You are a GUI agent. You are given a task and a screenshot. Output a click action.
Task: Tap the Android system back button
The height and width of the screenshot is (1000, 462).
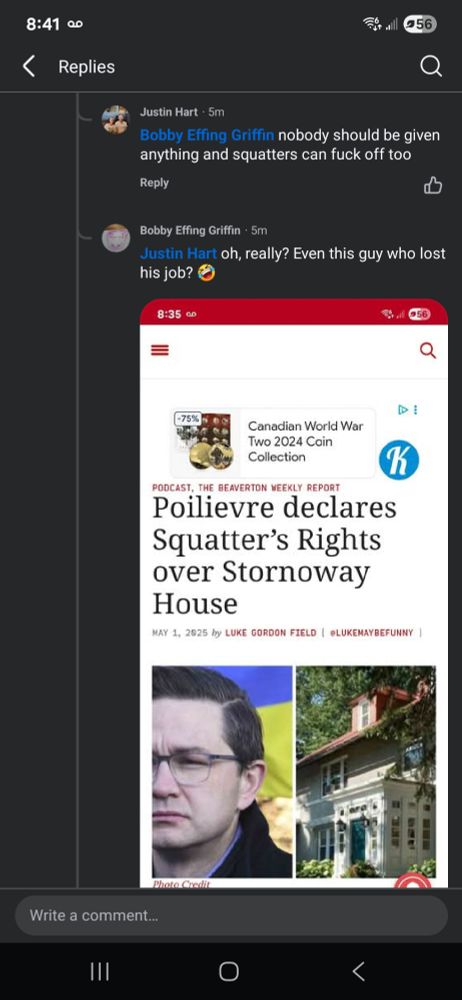[x=359, y=971]
